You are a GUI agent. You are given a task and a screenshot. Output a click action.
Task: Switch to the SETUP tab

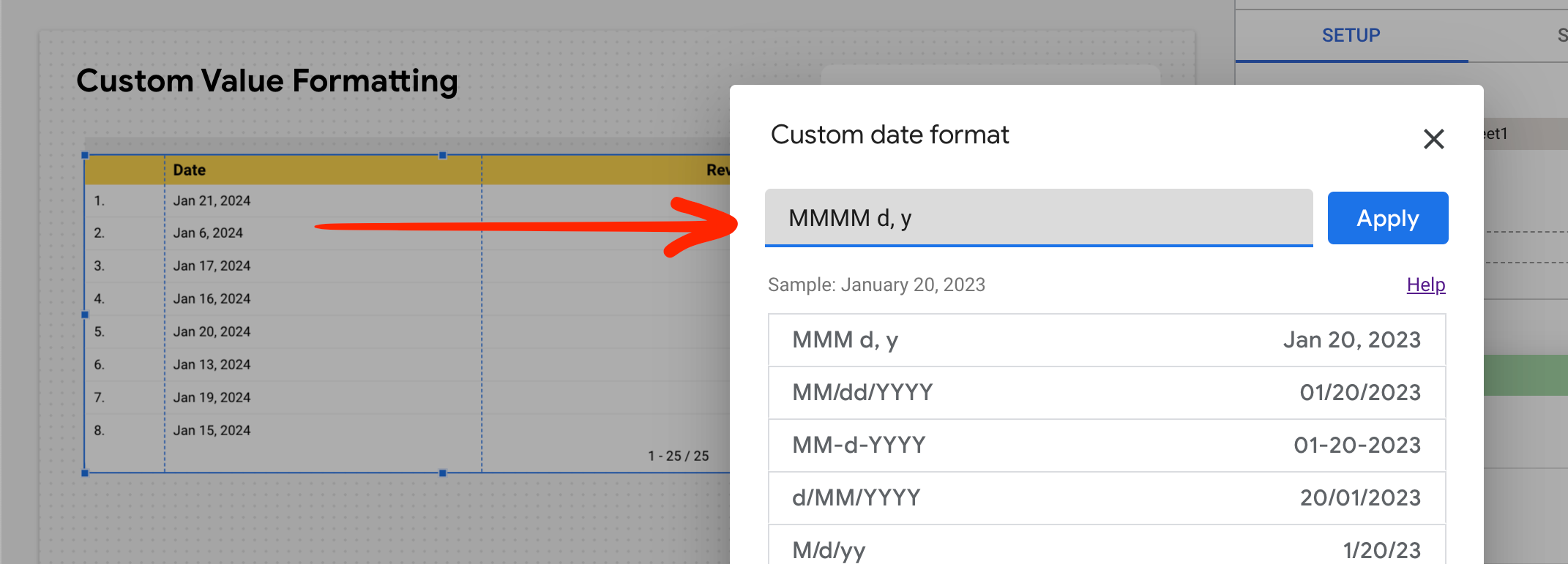point(1351,34)
